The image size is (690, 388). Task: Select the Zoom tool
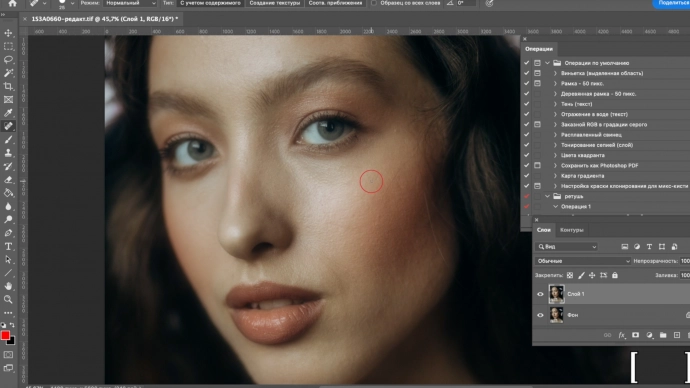point(8,300)
